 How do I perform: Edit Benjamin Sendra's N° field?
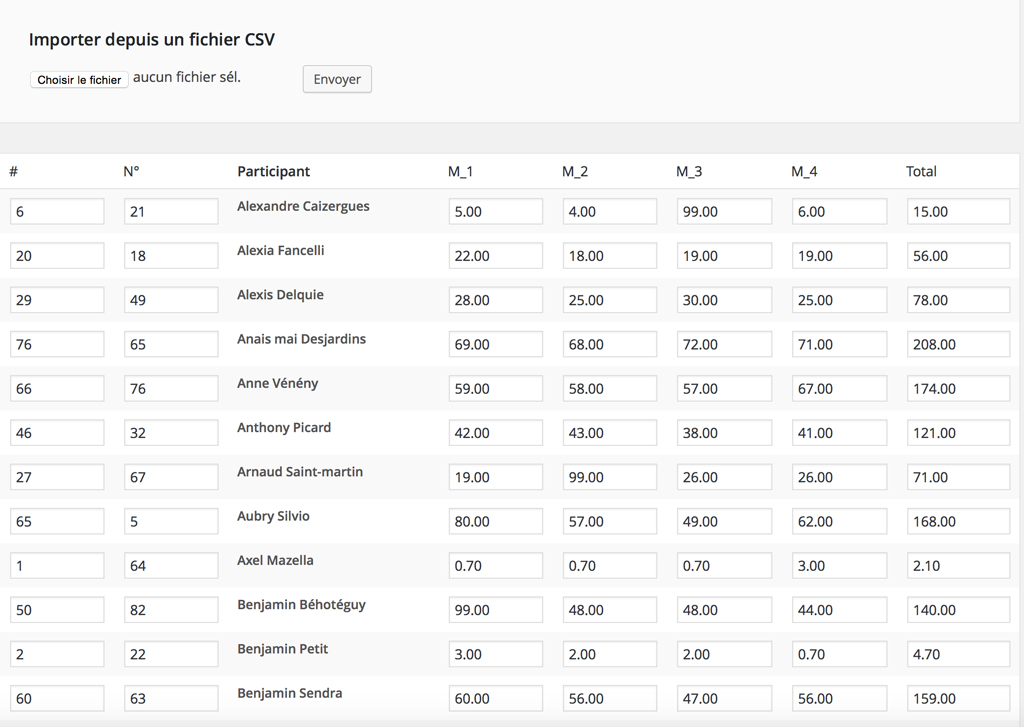tap(170, 699)
